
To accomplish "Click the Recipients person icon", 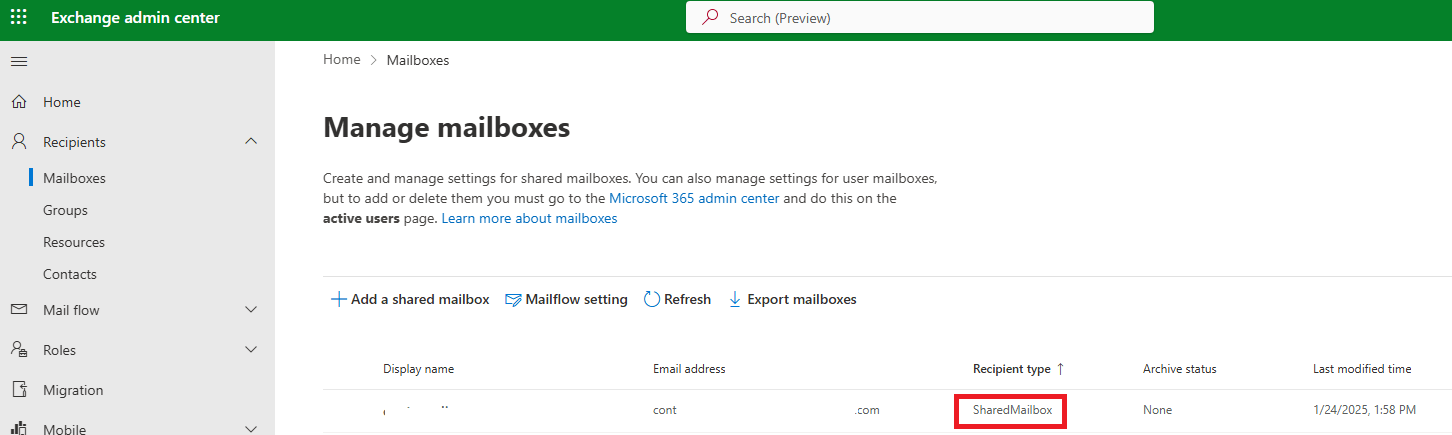I will click(x=19, y=142).
